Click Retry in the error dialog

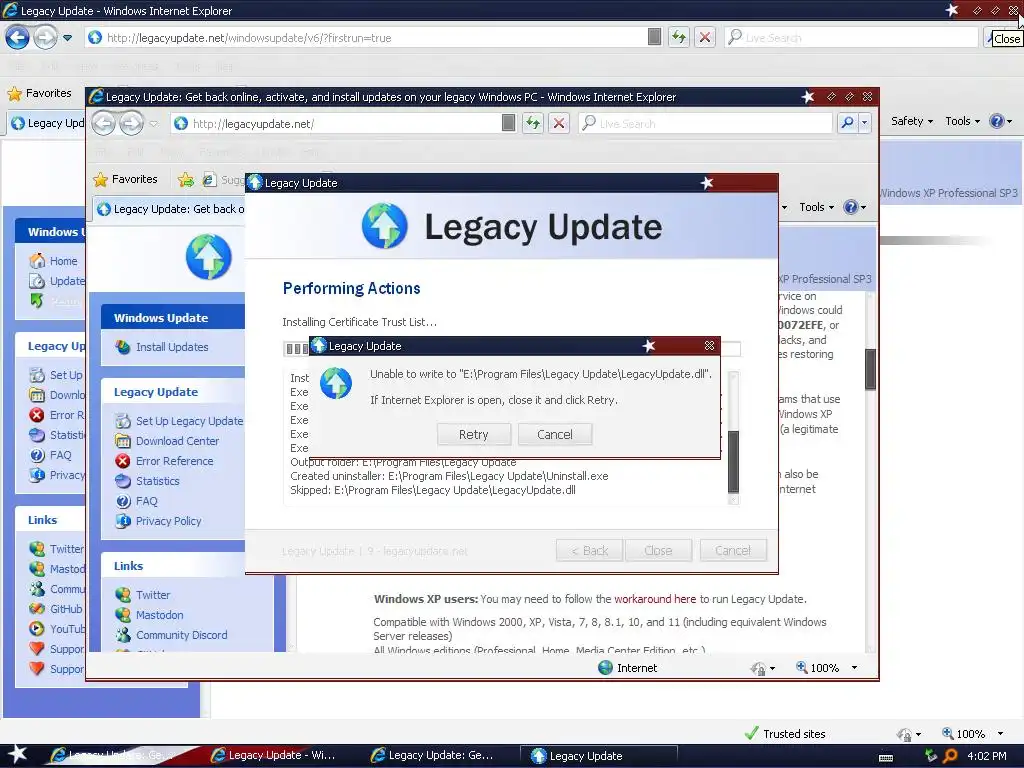coord(473,434)
